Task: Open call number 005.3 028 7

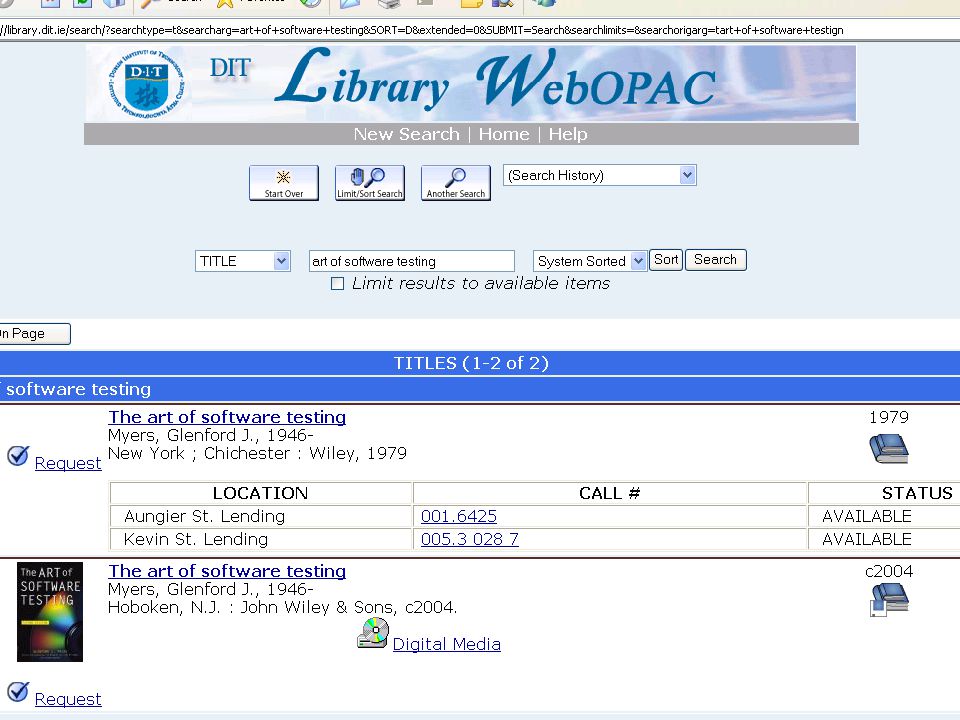Action: [x=470, y=539]
